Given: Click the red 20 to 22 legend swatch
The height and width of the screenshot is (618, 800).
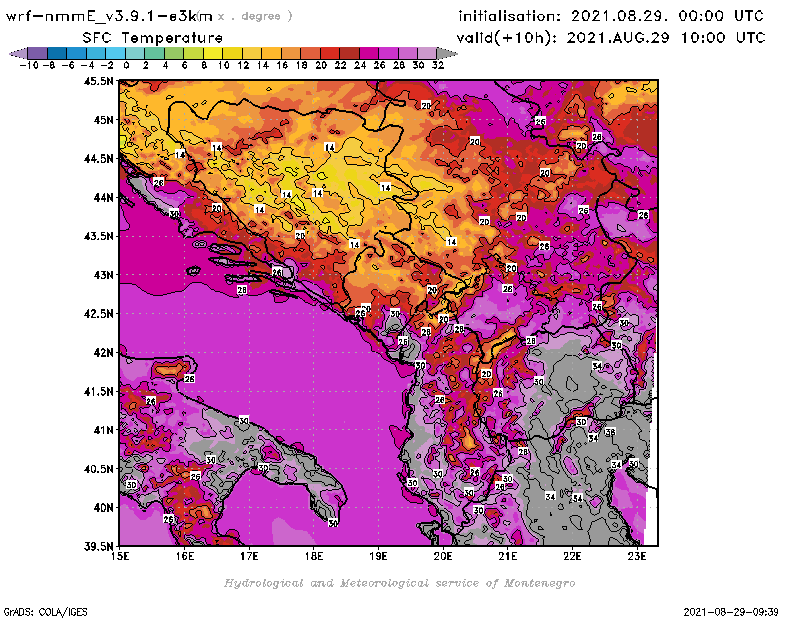Looking at the screenshot, I should [x=330, y=53].
